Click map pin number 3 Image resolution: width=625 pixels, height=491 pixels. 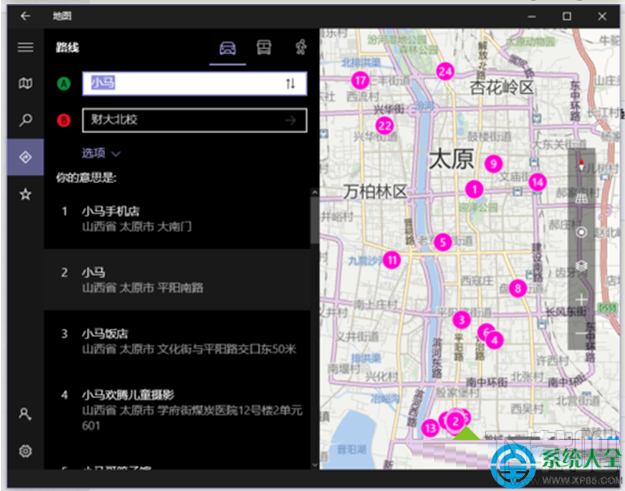[x=462, y=319]
